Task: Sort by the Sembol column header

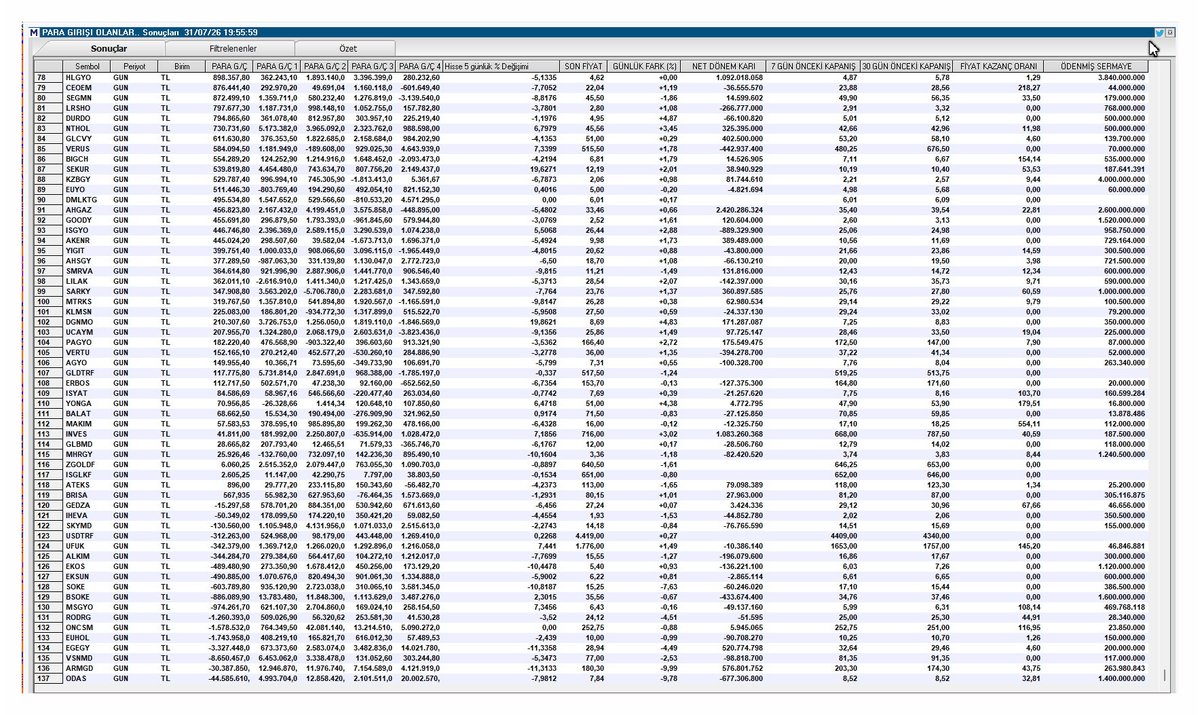Action: point(86,66)
